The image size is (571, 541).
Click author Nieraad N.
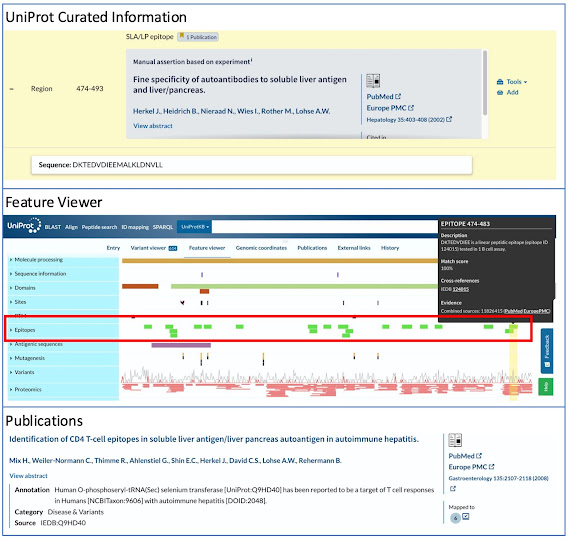[218, 111]
